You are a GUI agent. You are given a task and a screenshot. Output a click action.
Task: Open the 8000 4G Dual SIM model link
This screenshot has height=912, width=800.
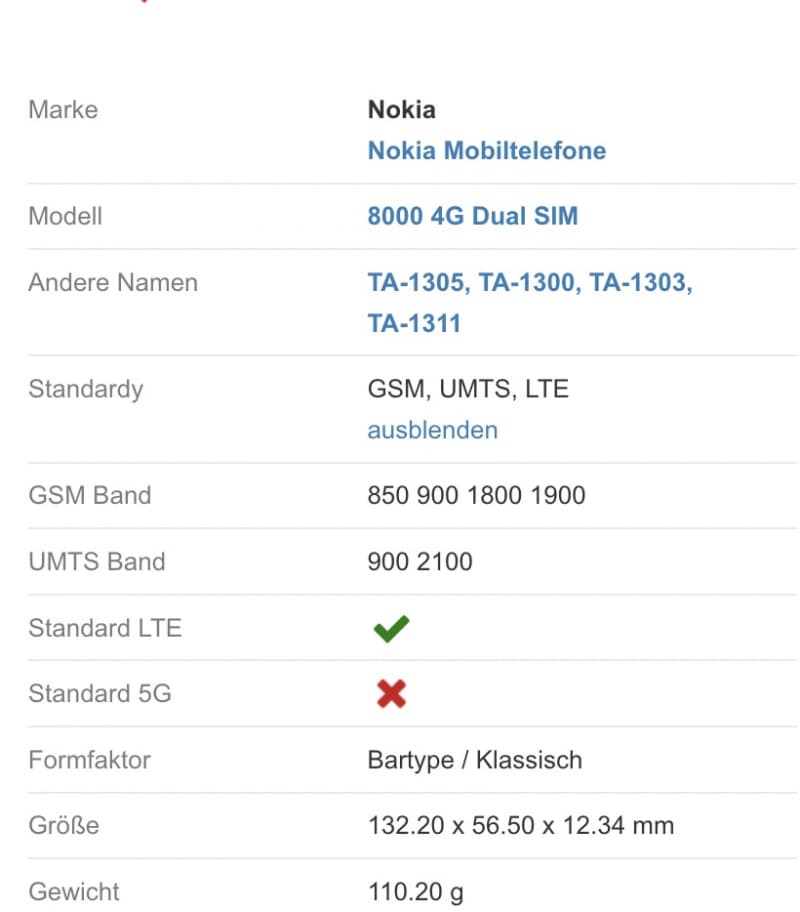tap(472, 216)
